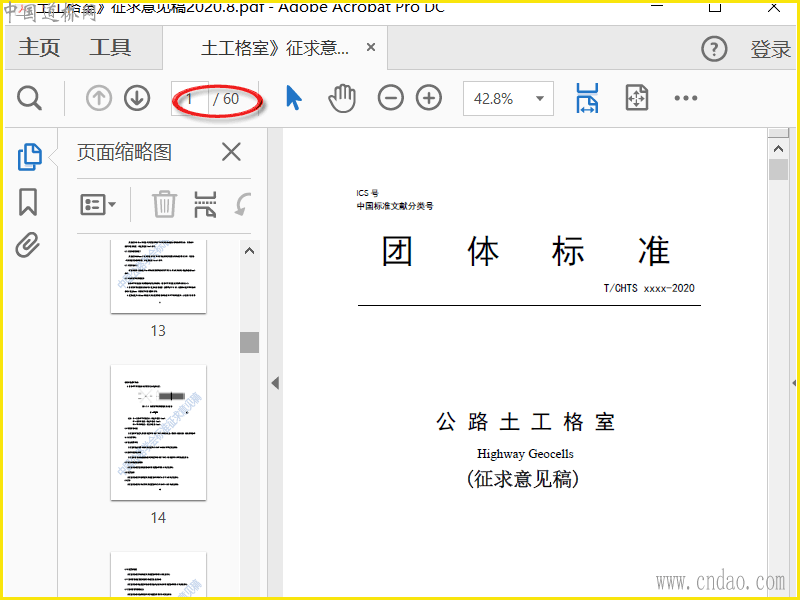
Task: Fit one full page to window
Action: [637, 98]
